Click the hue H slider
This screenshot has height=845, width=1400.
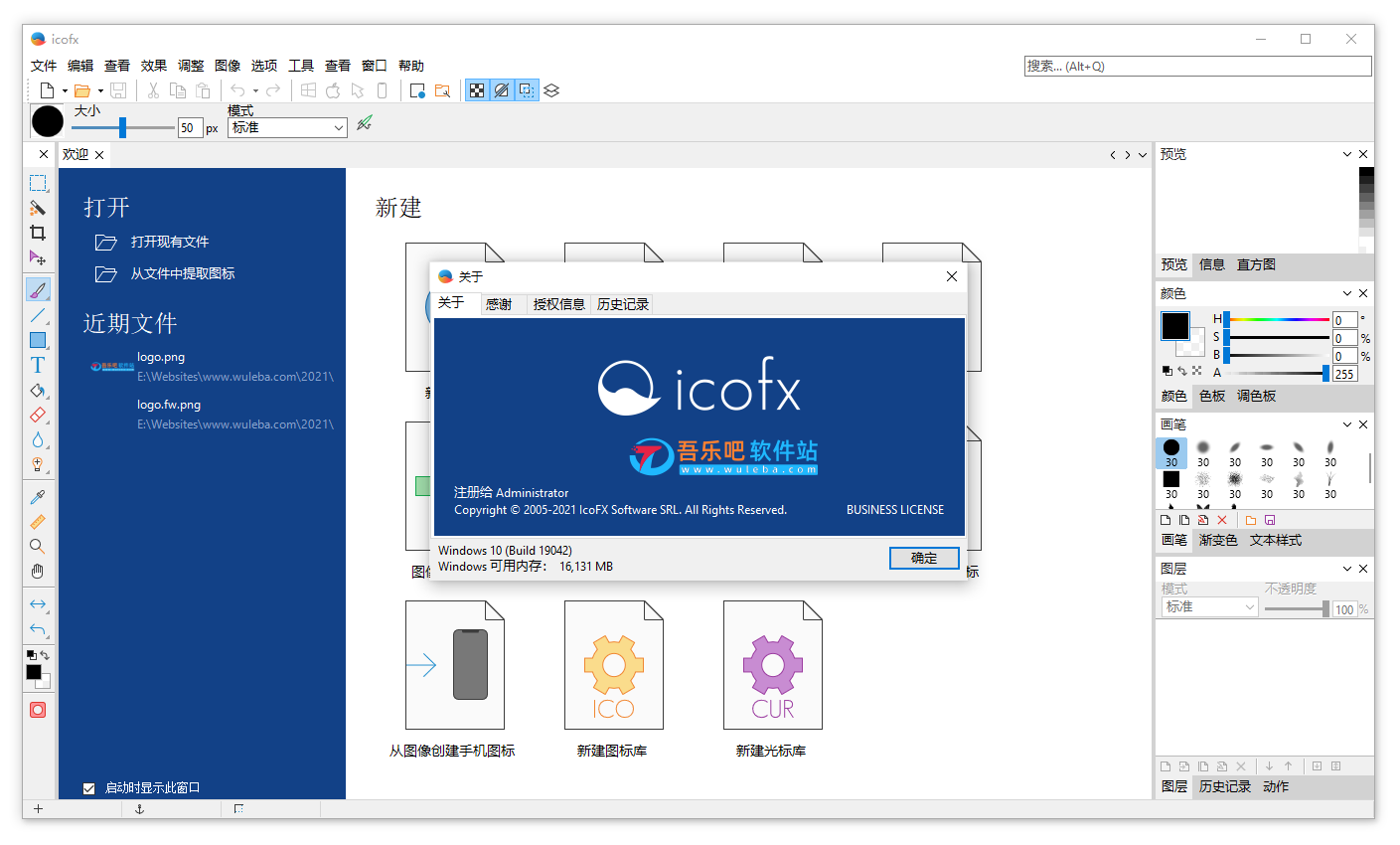1277,320
